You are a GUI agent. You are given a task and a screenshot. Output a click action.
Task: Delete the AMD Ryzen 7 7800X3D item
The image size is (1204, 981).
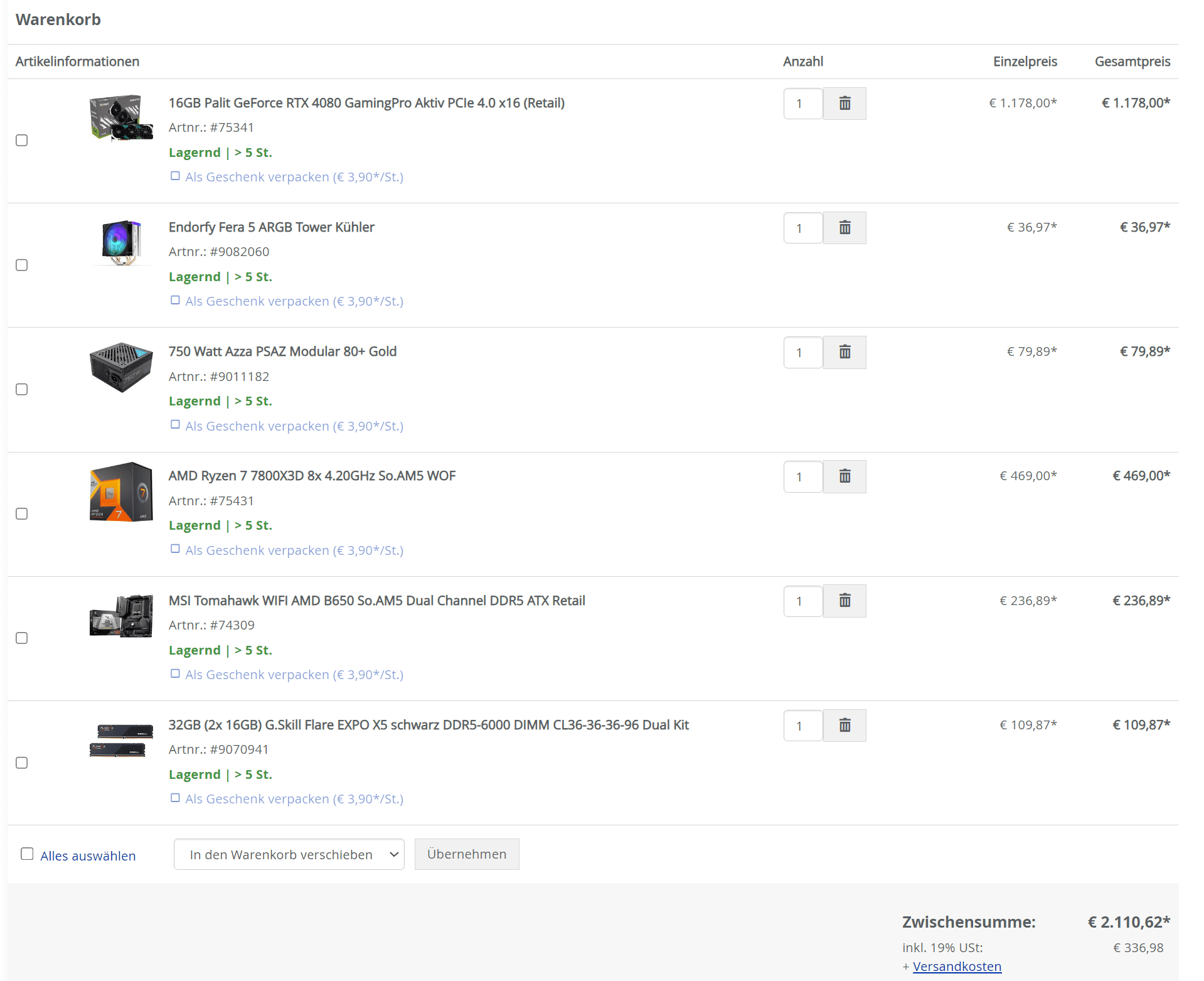point(844,476)
